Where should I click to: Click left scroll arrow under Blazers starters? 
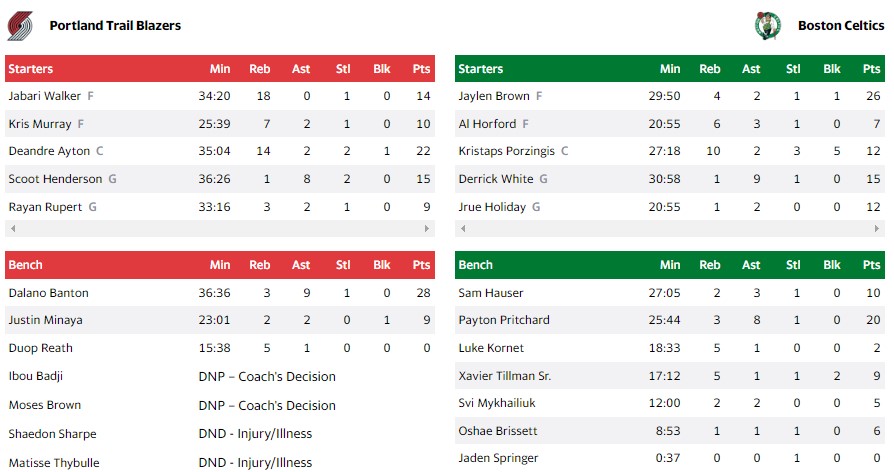[x=10, y=229]
